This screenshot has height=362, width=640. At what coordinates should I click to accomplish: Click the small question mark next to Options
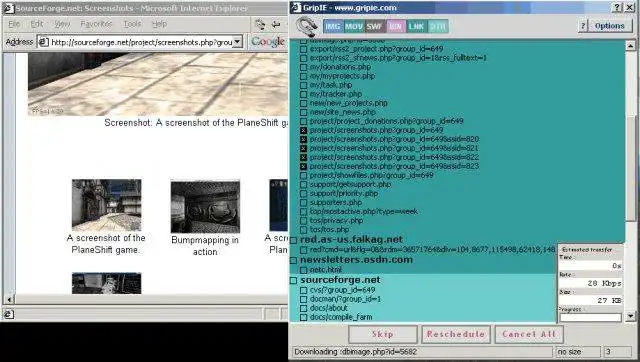point(583,26)
